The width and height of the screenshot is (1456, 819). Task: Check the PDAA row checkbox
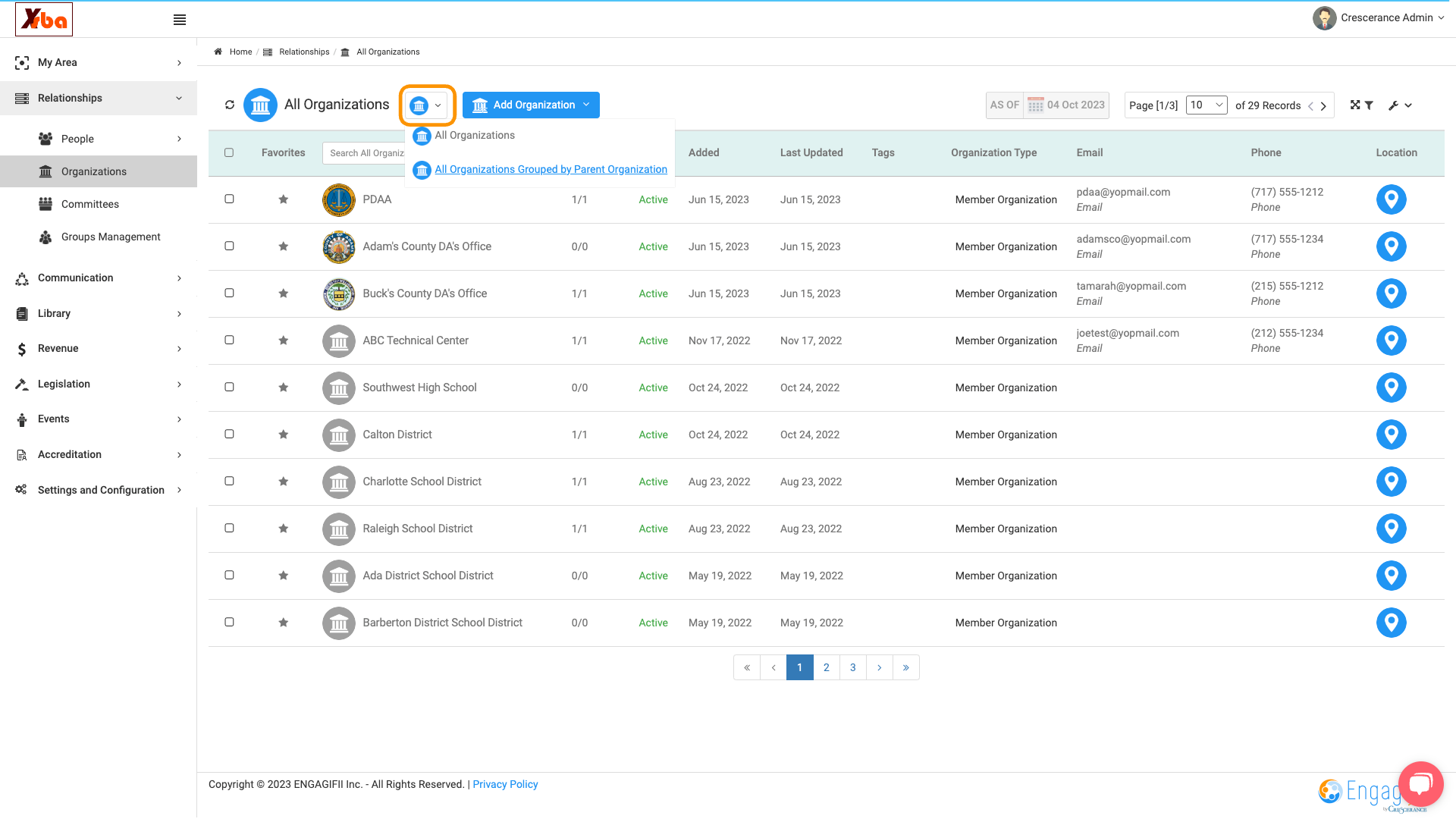229,199
